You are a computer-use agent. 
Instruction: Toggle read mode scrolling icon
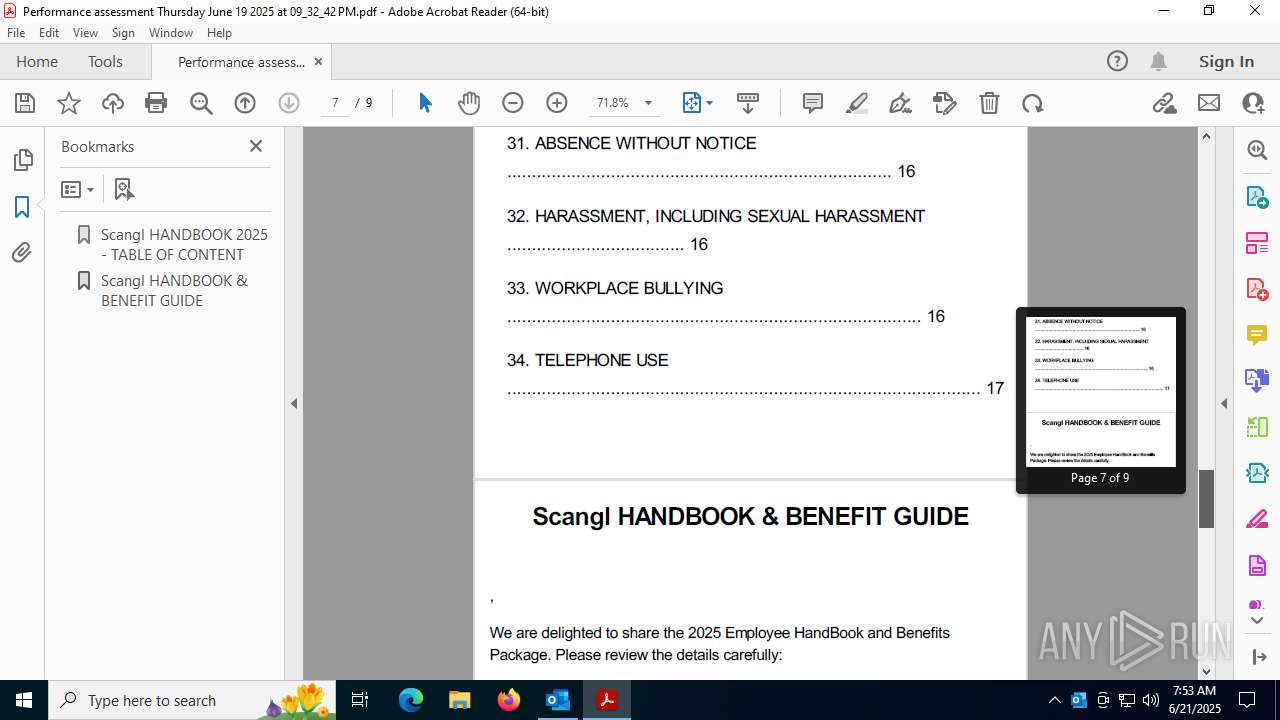point(748,103)
